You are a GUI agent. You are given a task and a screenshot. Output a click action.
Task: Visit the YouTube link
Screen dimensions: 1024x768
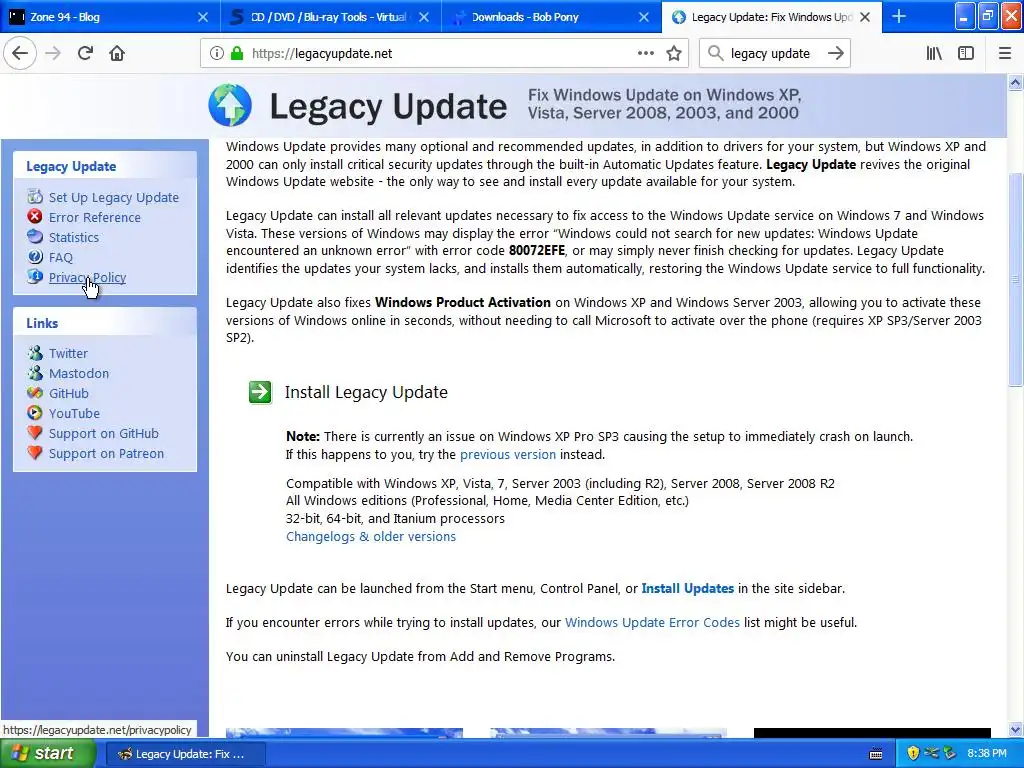74,413
